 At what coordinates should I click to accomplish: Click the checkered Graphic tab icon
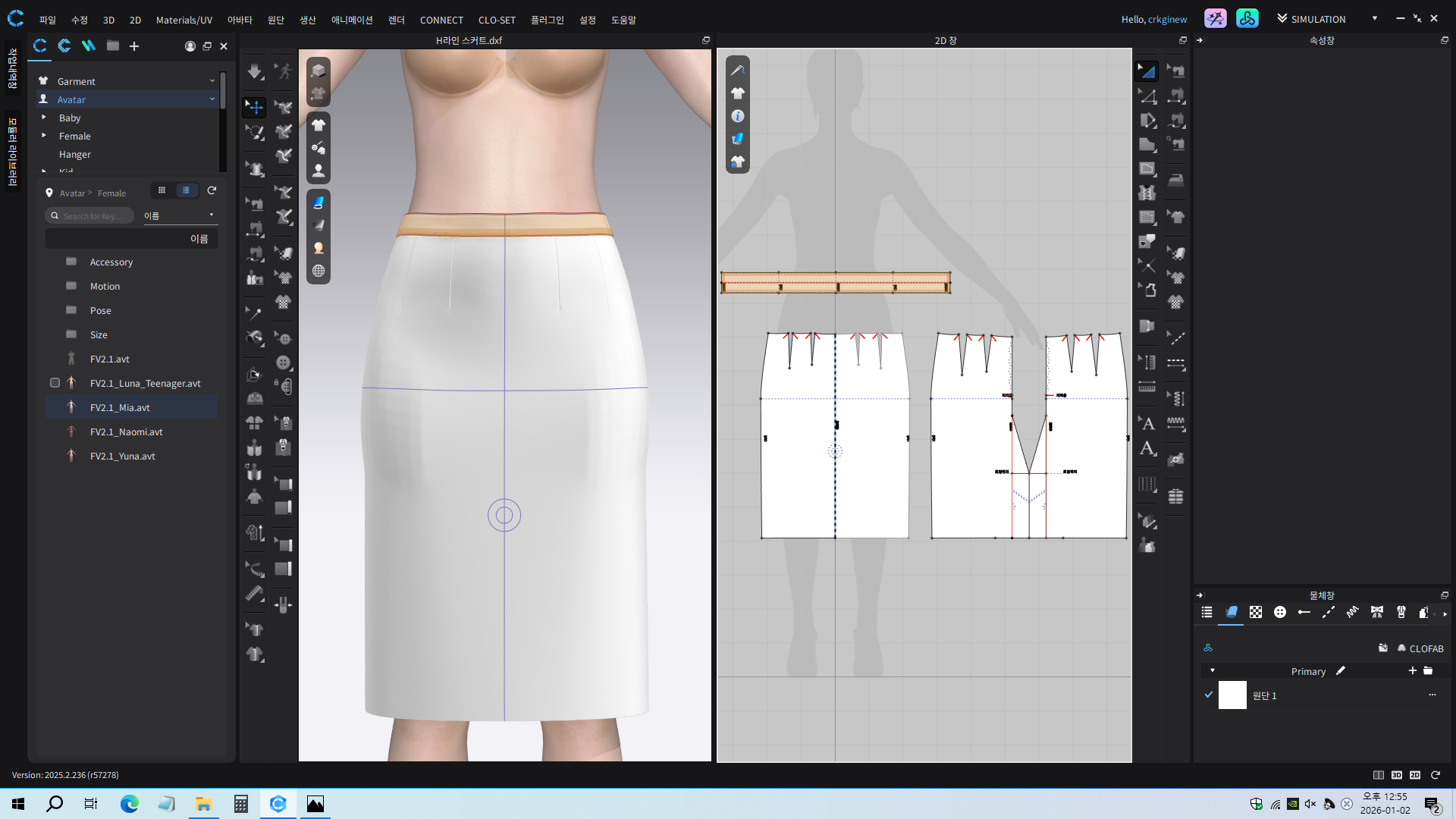click(x=1256, y=613)
